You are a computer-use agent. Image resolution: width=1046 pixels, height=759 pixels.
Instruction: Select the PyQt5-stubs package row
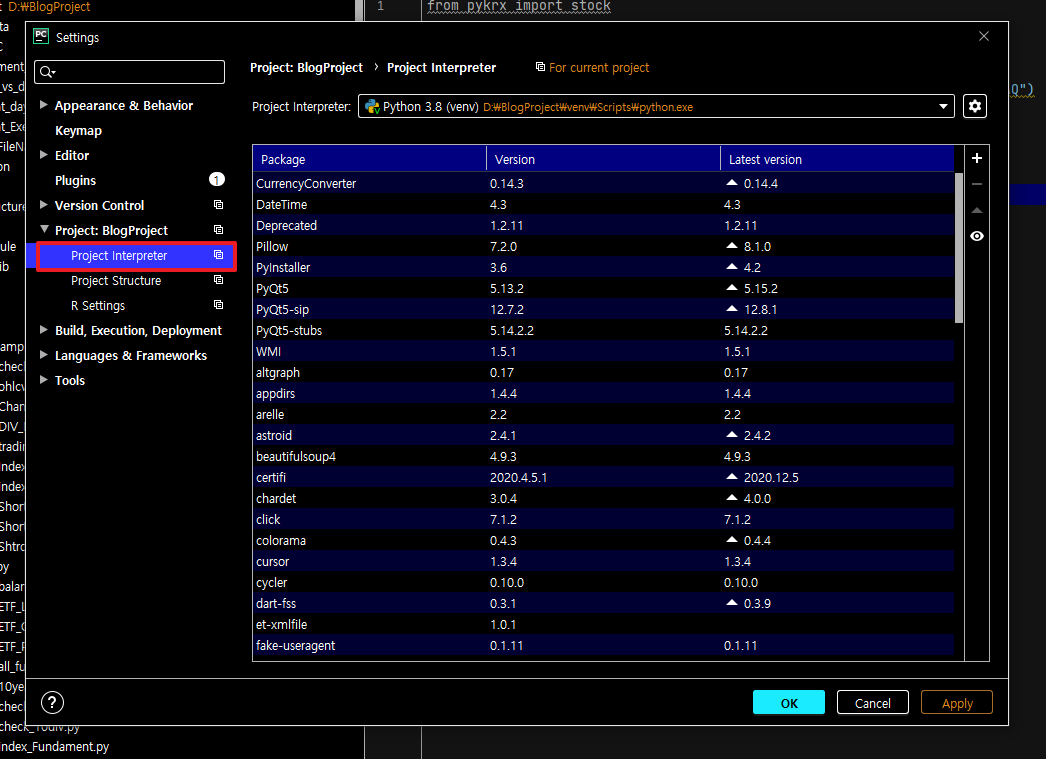[x=604, y=330]
